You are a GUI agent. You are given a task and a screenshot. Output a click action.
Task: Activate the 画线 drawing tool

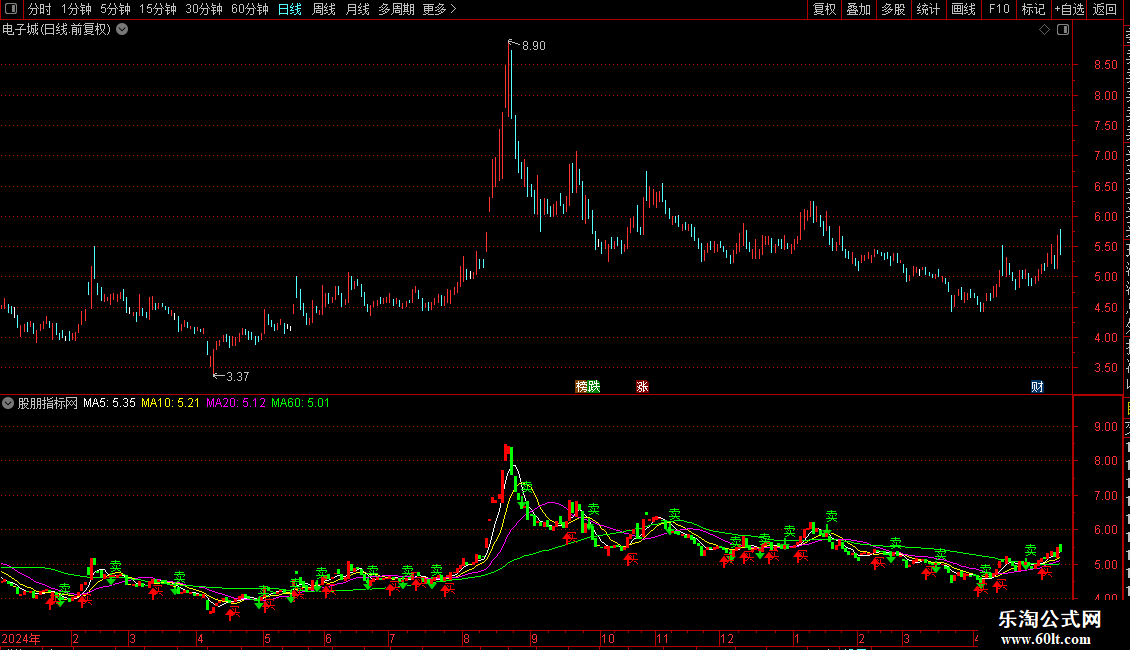pyautogui.click(x=963, y=9)
